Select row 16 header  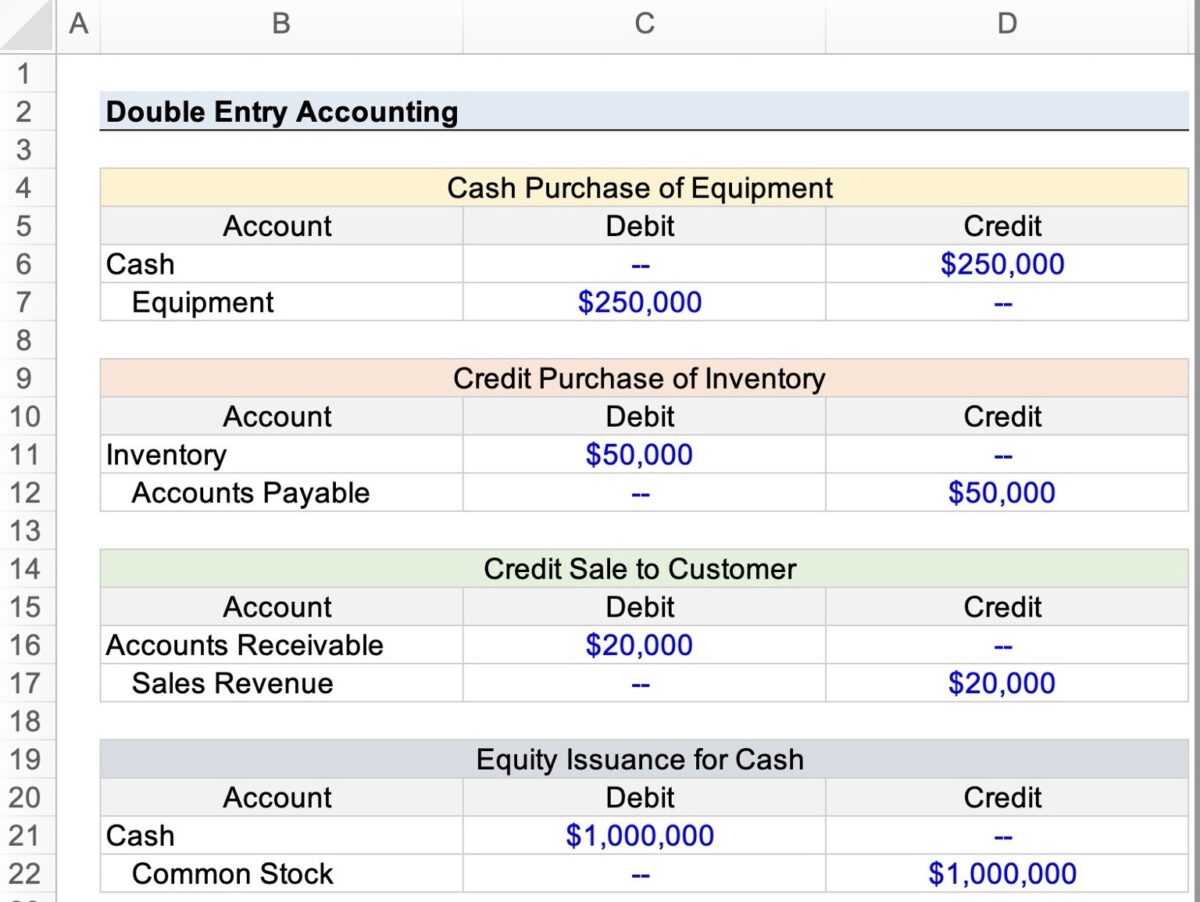(x=25, y=645)
